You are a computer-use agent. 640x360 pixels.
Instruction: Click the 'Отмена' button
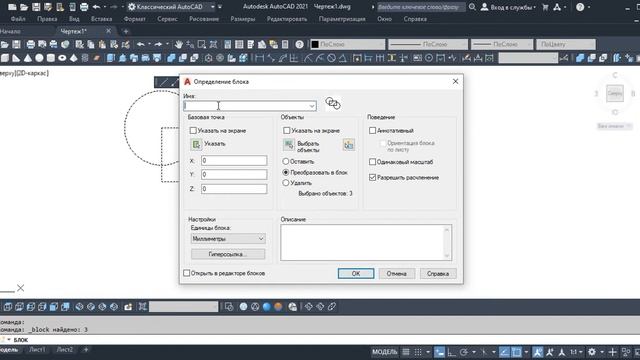[x=397, y=273]
